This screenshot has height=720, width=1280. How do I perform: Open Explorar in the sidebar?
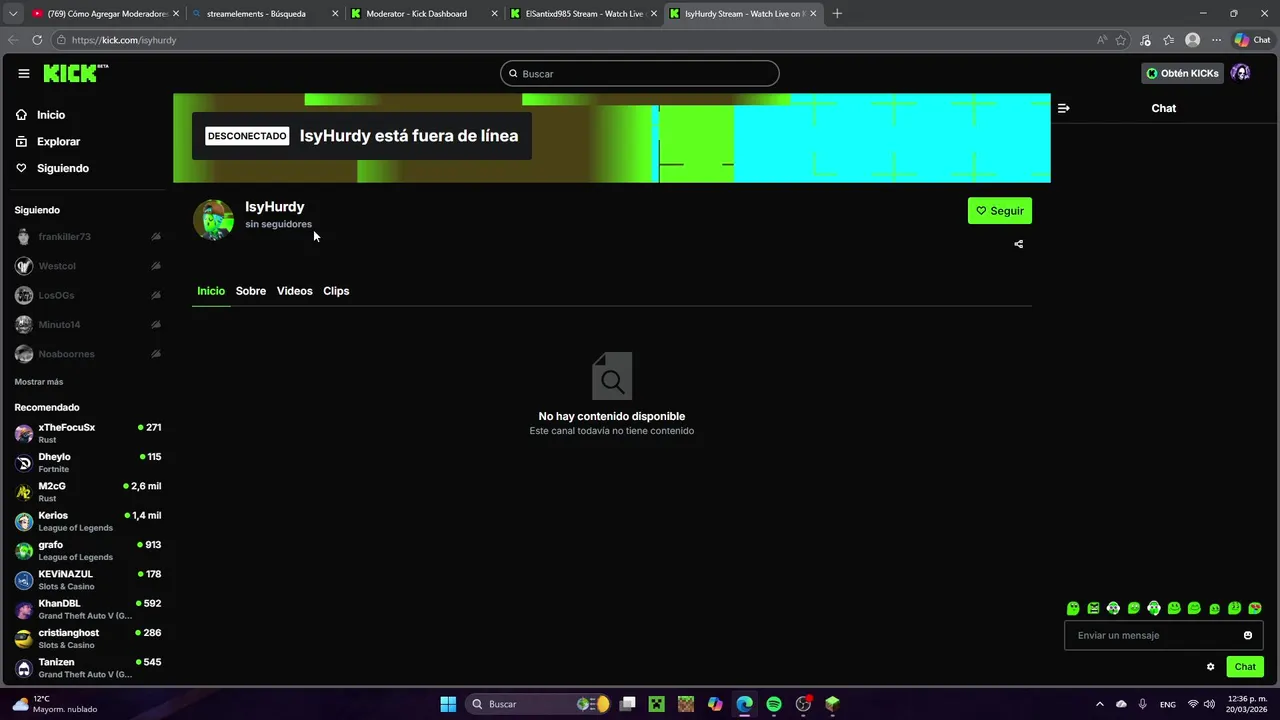tap(58, 142)
